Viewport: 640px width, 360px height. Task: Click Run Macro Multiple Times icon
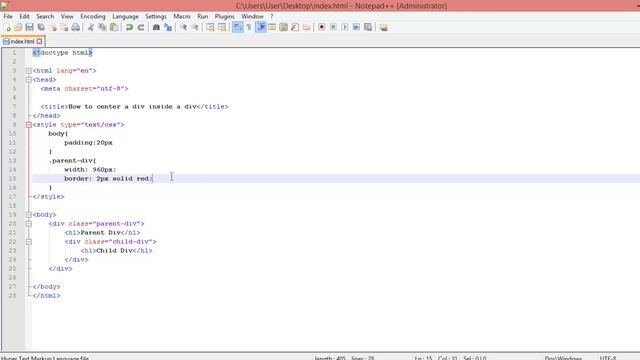pyautogui.click(x=356, y=27)
